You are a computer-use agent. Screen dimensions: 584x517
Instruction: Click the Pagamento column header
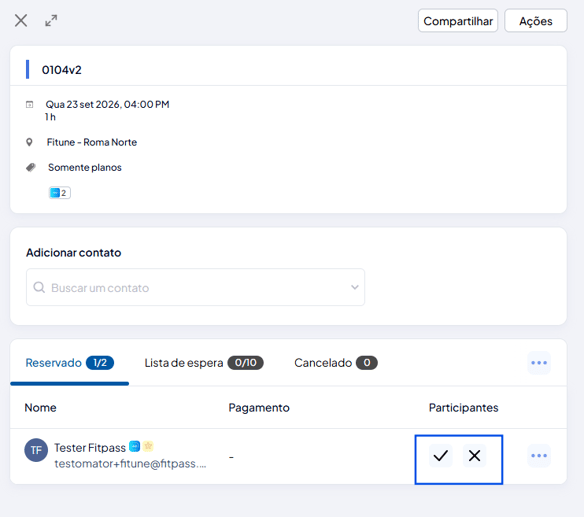[x=259, y=407]
